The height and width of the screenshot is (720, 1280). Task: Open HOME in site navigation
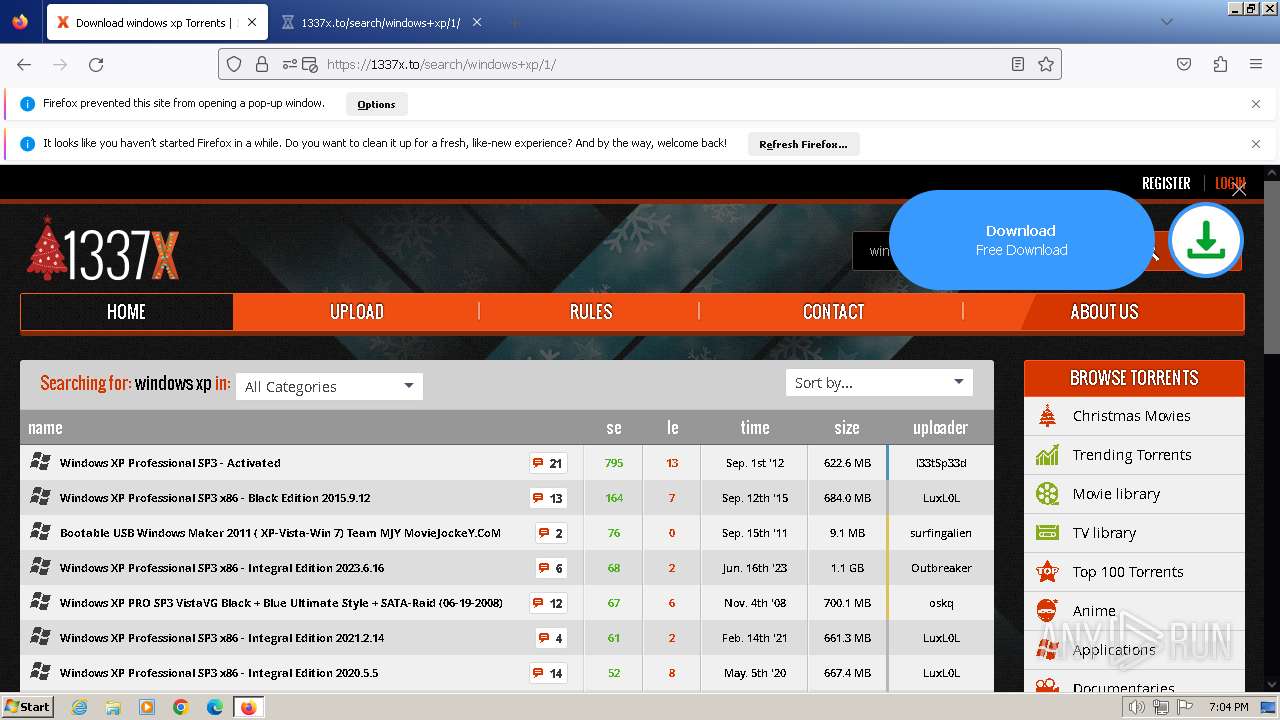click(x=126, y=312)
